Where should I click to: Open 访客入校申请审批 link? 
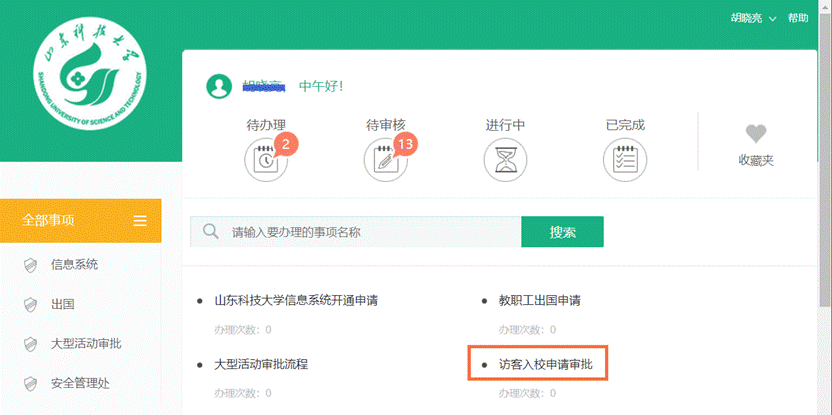[545, 365]
